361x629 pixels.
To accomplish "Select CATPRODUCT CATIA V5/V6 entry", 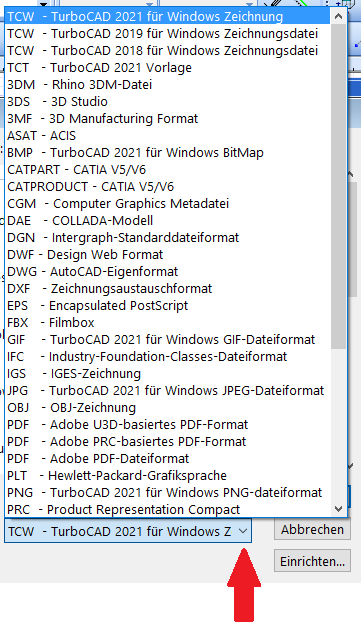I will point(168,187).
